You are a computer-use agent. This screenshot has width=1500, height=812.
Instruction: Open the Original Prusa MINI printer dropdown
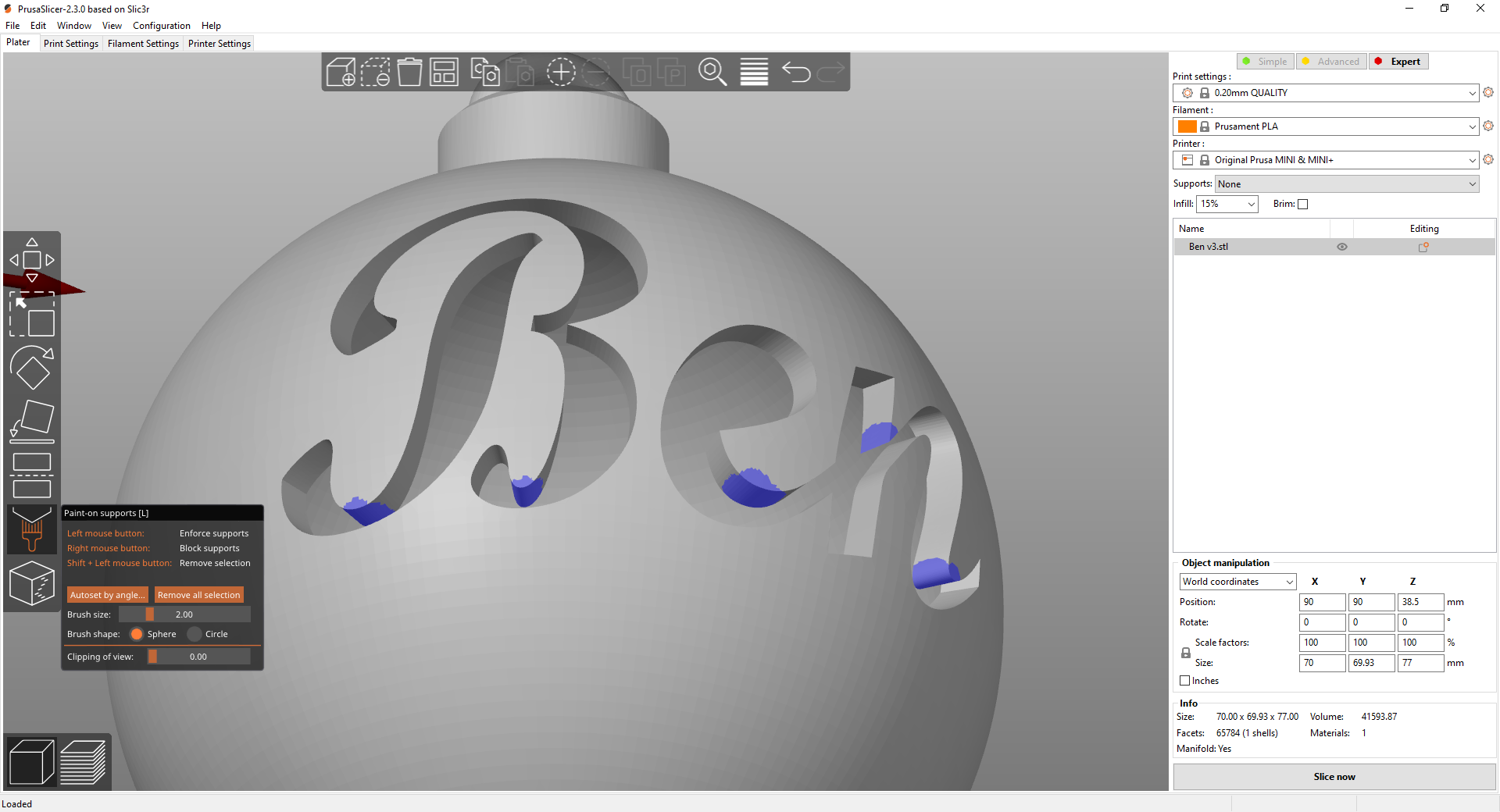[1326, 160]
